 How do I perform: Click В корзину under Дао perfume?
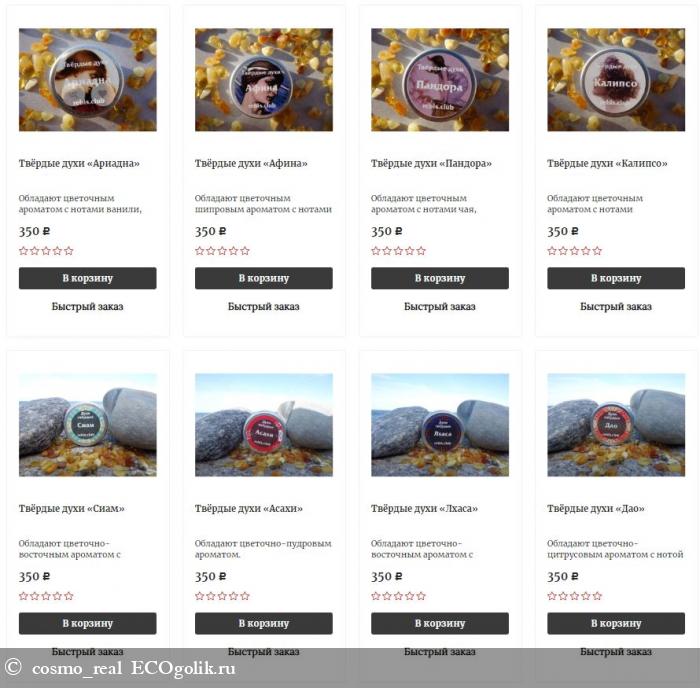(616, 623)
